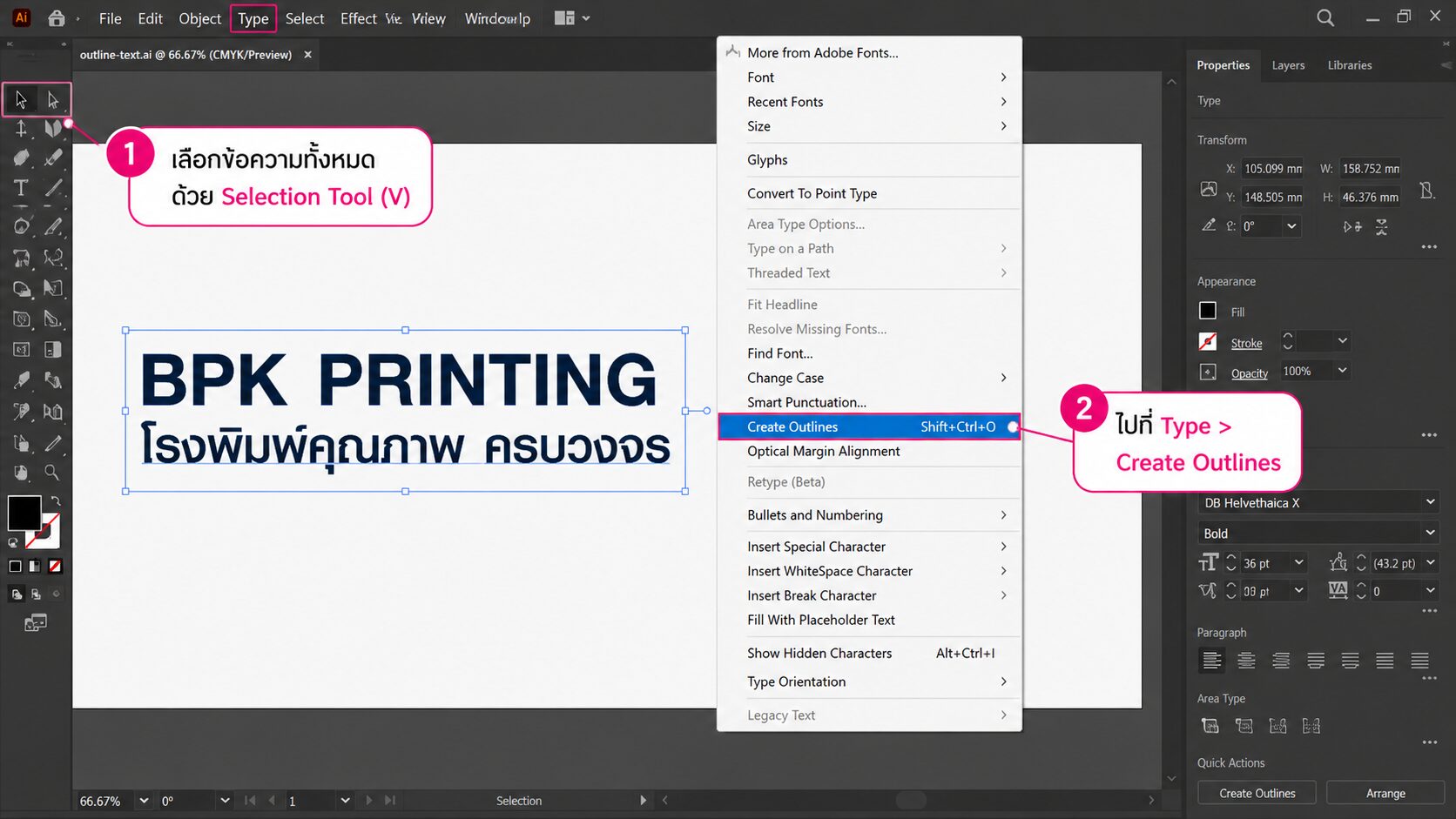
Task: Select the Direct Selection tool
Action: 53,100
